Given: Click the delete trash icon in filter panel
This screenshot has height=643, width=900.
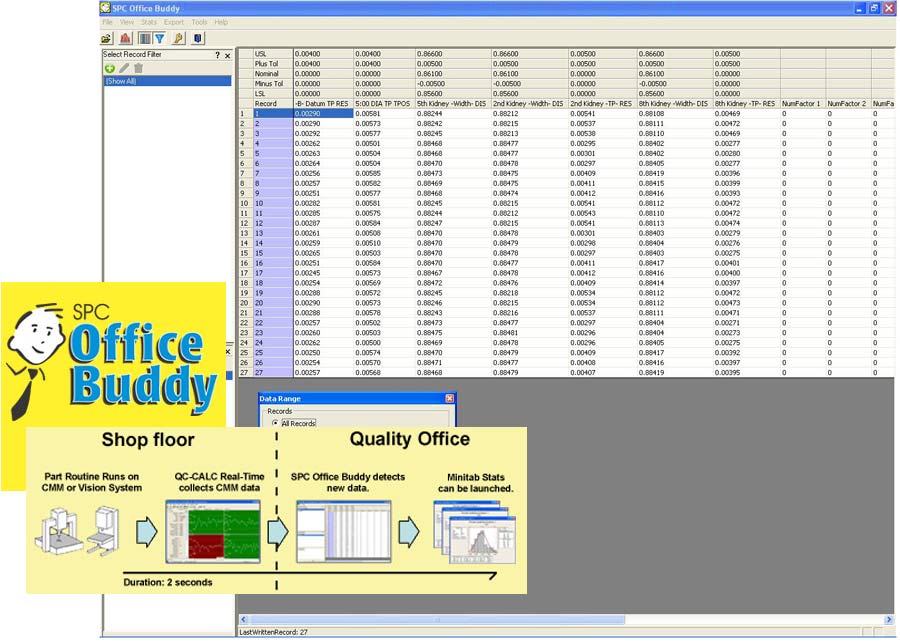Looking at the screenshot, I should 137,68.
